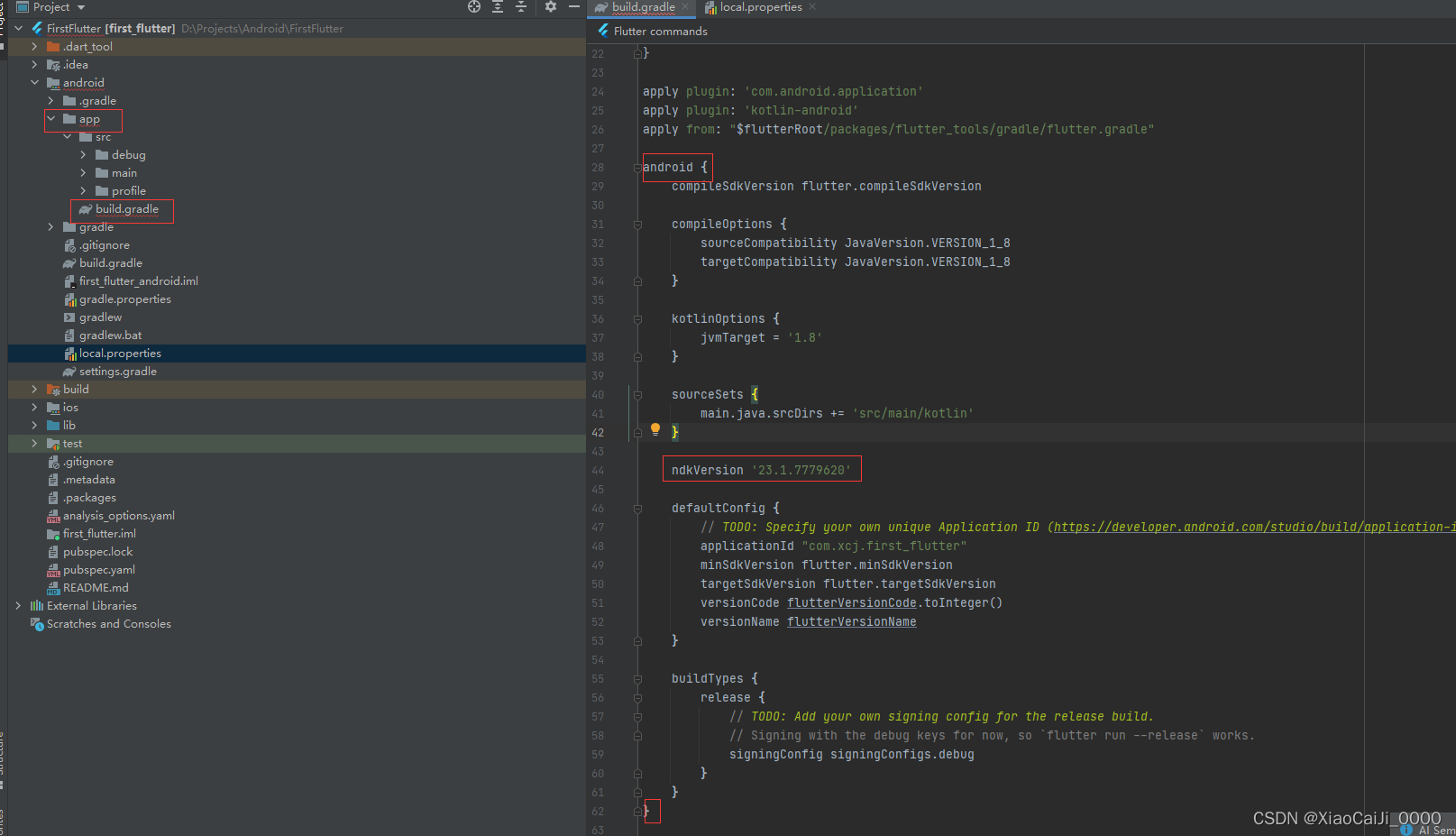Expand the .gradle folder under android

click(x=50, y=101)
